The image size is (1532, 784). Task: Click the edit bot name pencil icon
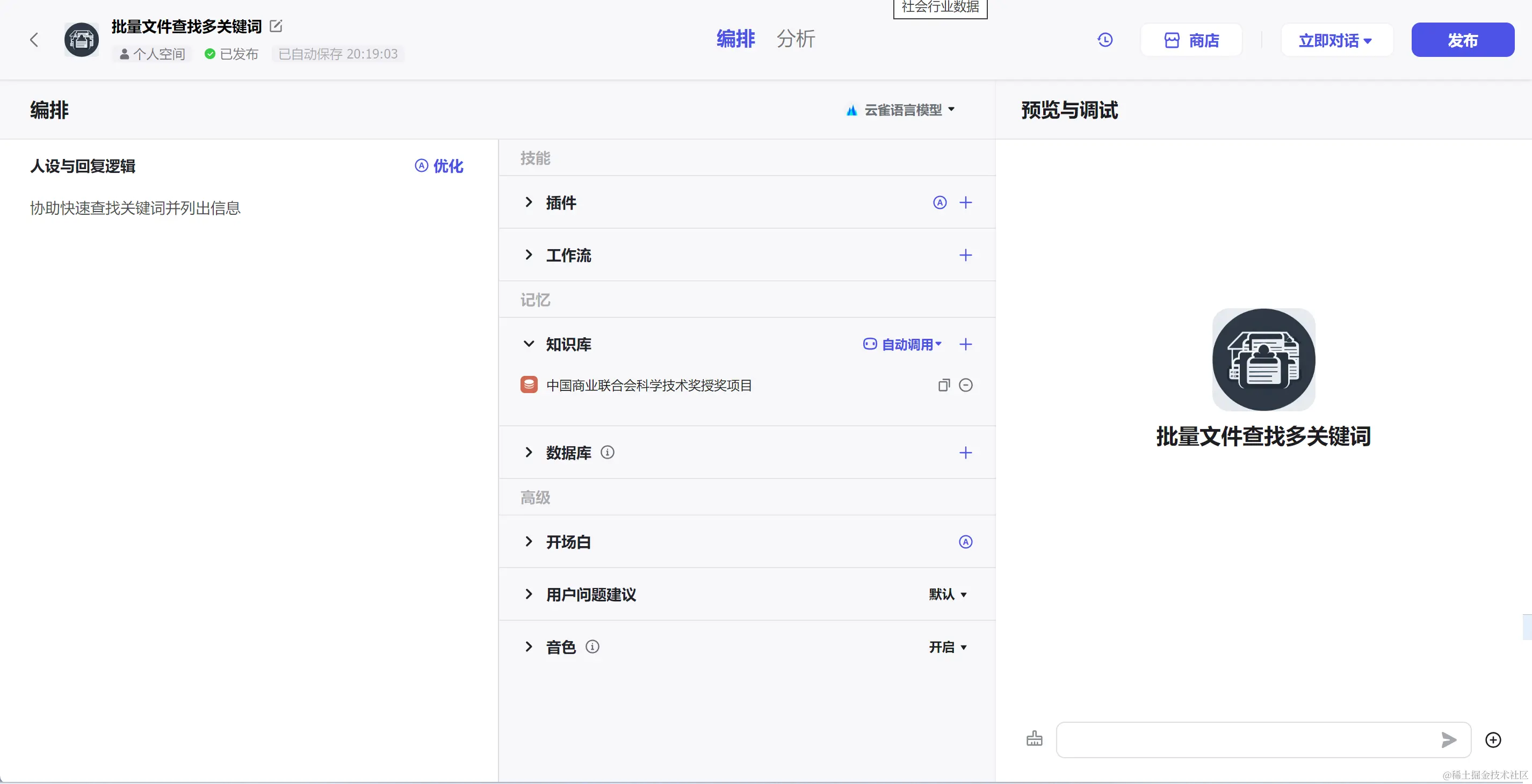(x=276, y=26)
